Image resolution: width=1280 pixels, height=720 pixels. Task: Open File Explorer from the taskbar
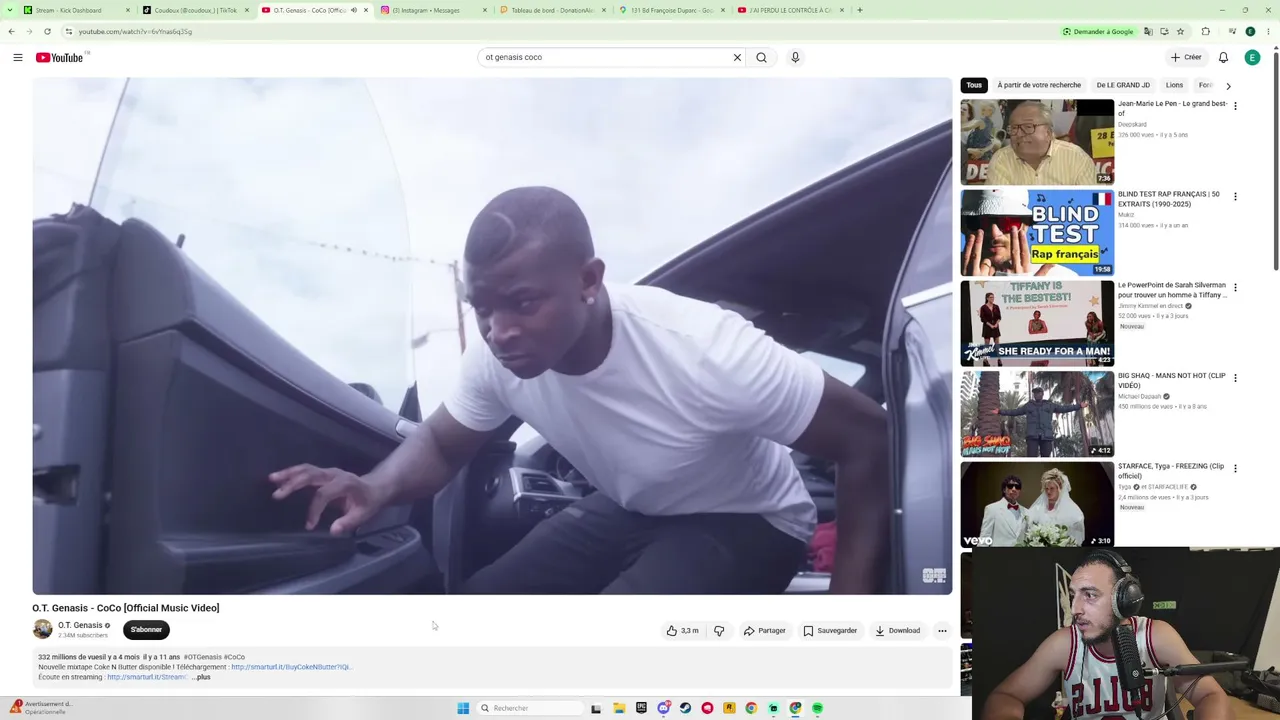619,708
